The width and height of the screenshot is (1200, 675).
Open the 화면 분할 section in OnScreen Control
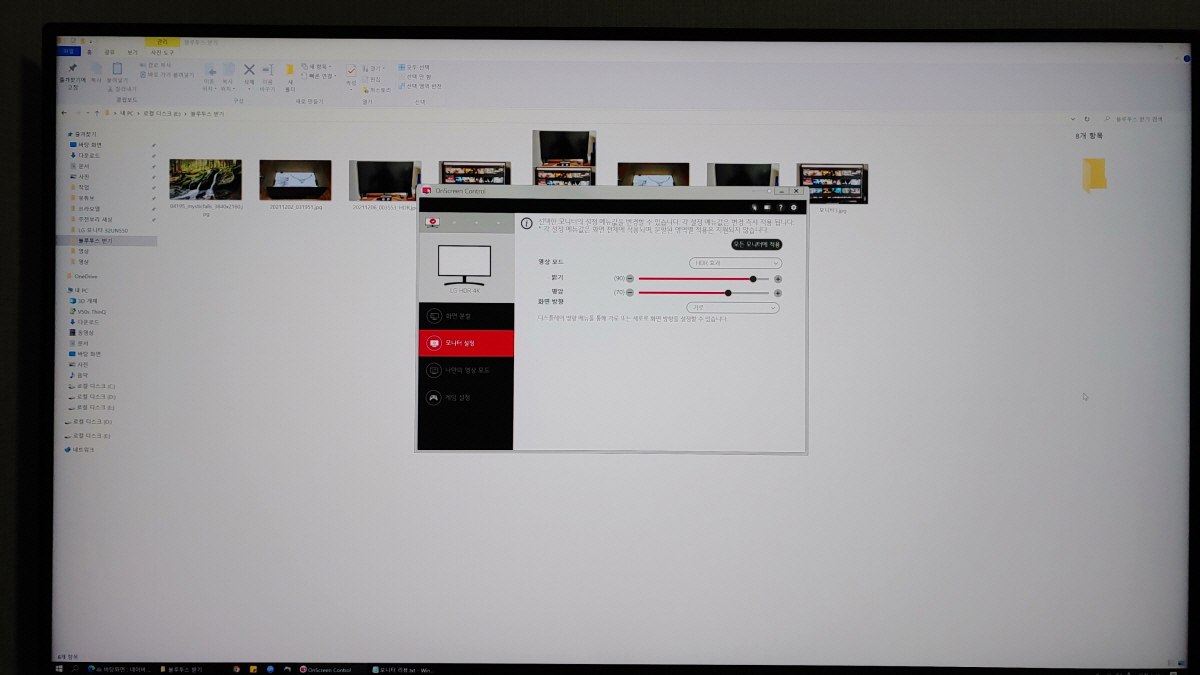click(465, 316)
